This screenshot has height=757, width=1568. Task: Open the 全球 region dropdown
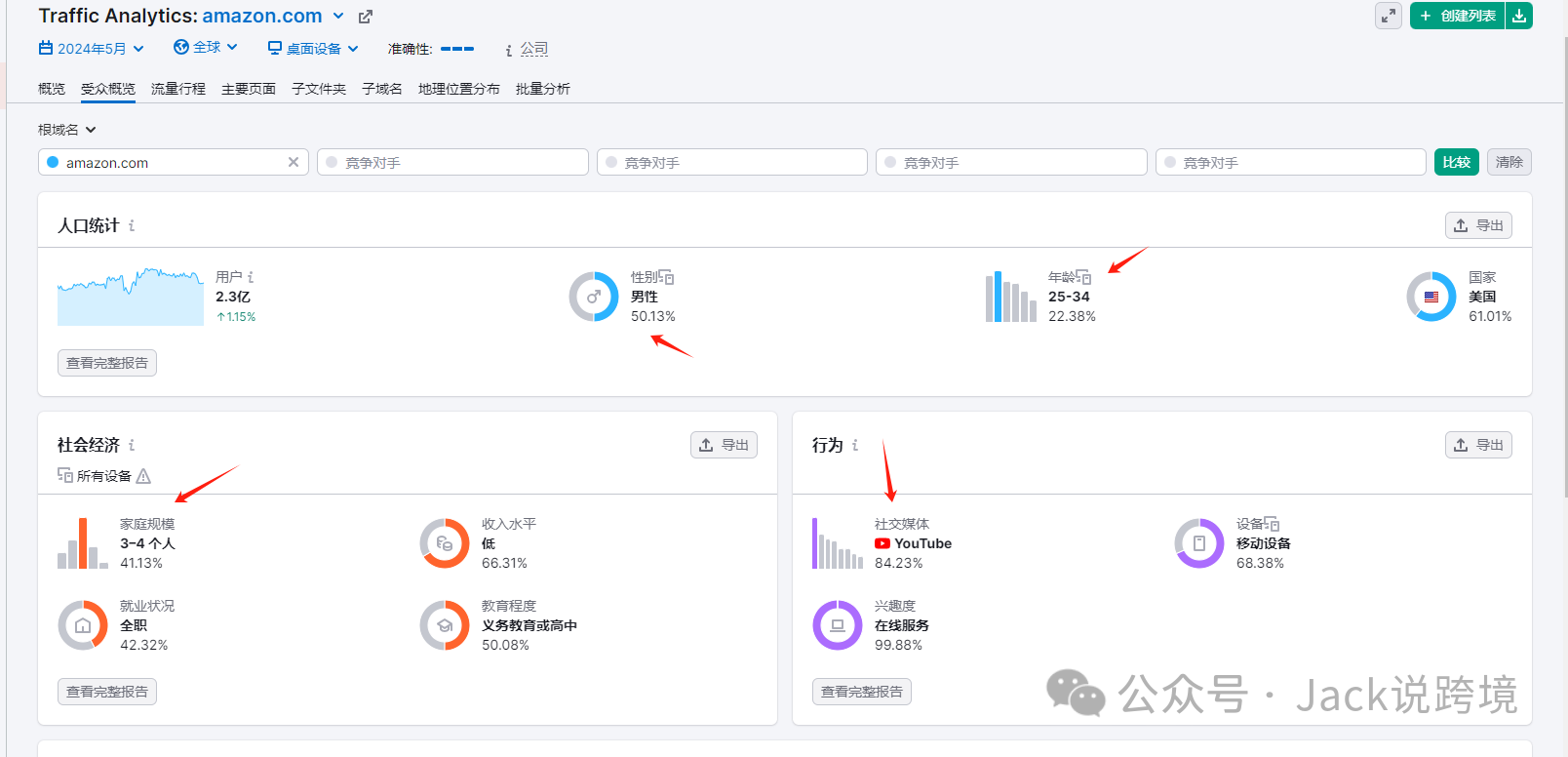tap(206, 47)
